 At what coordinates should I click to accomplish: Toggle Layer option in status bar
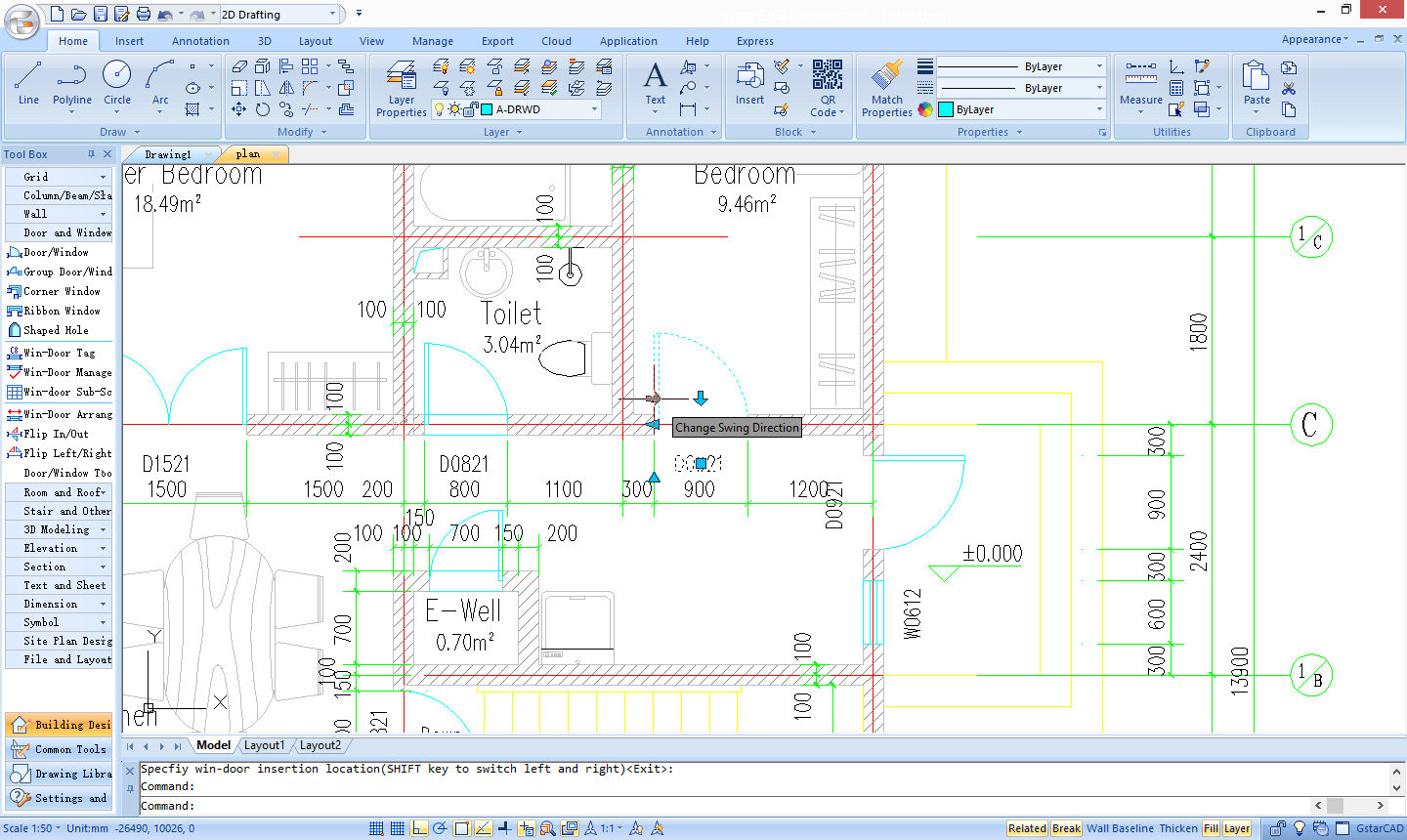[1237, 828]
